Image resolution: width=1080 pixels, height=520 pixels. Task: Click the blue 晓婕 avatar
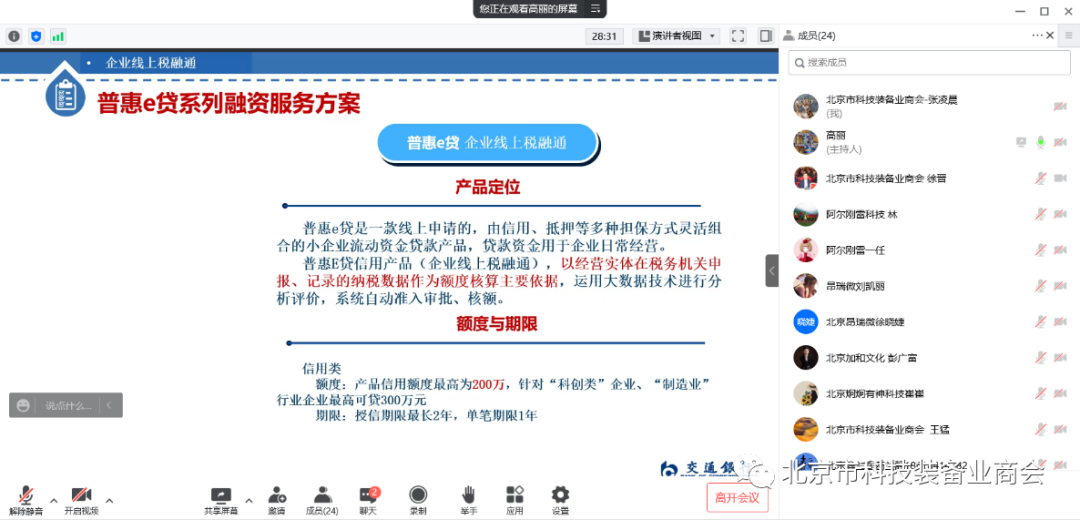(x=805, y=321)
